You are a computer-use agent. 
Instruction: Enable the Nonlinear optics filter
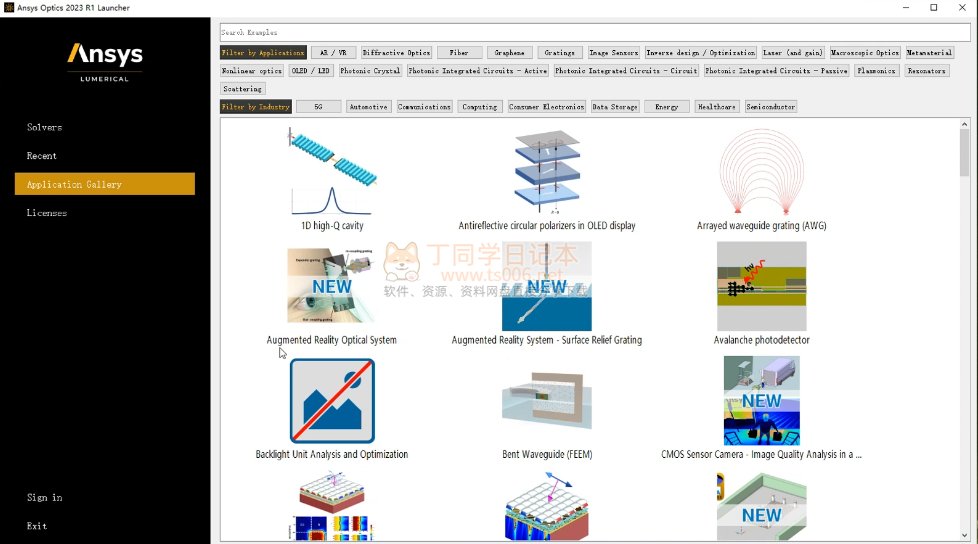[x=252, y=70]
